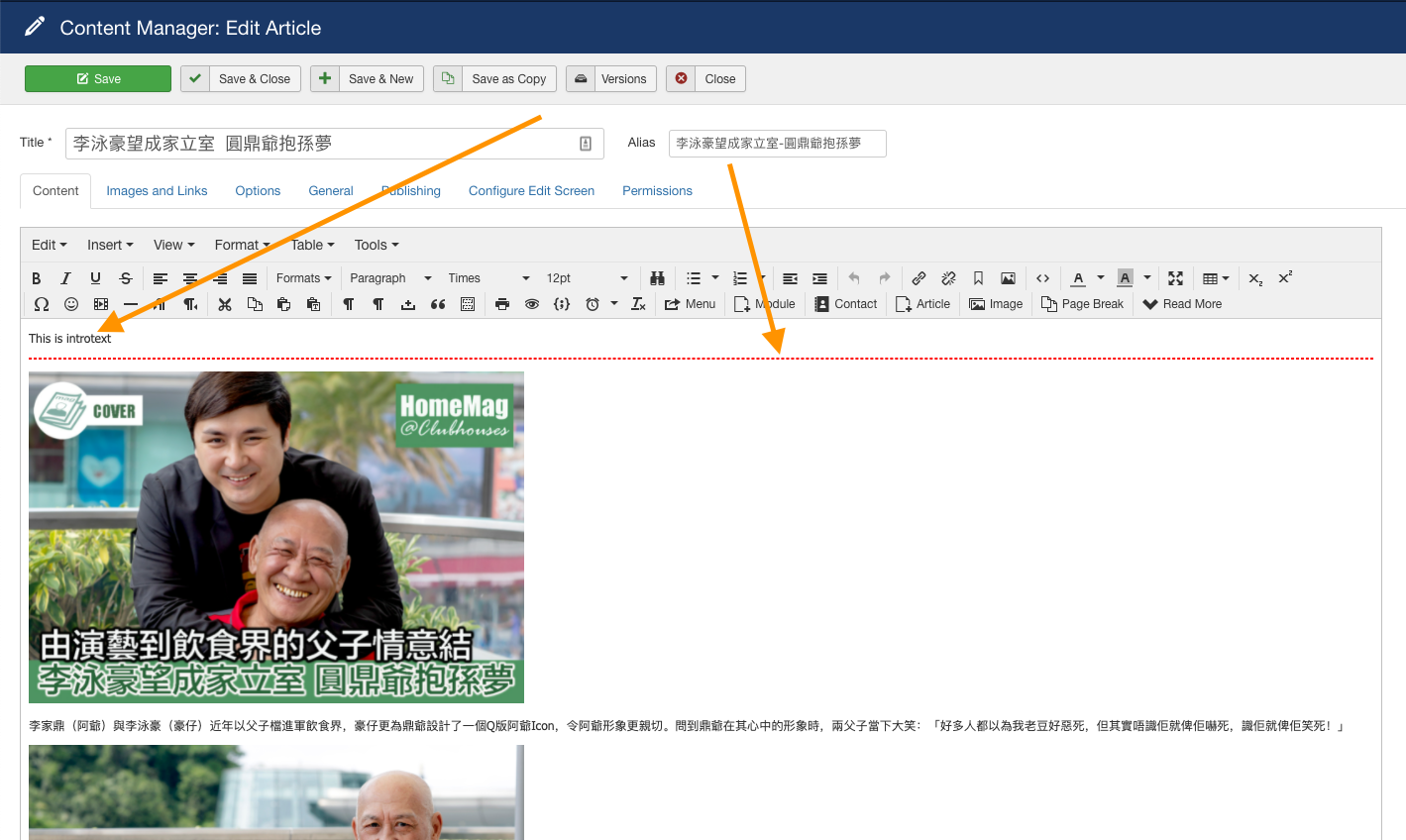Insert a blockquote
This screenshot has width=1406, height=840.
pyautogui.click(x=438, y=304)
